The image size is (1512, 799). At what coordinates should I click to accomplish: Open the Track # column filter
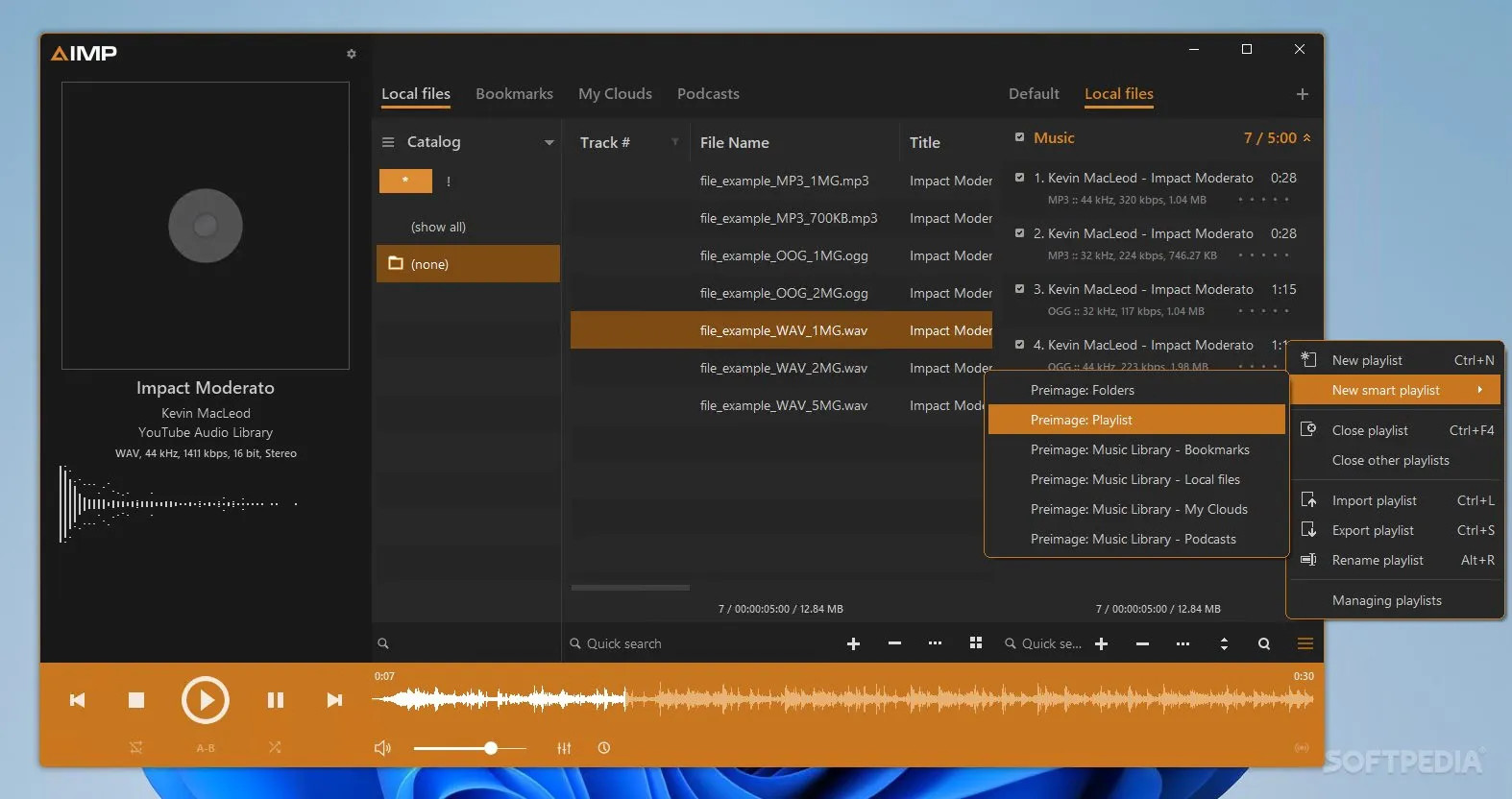(x=675, y=142)
